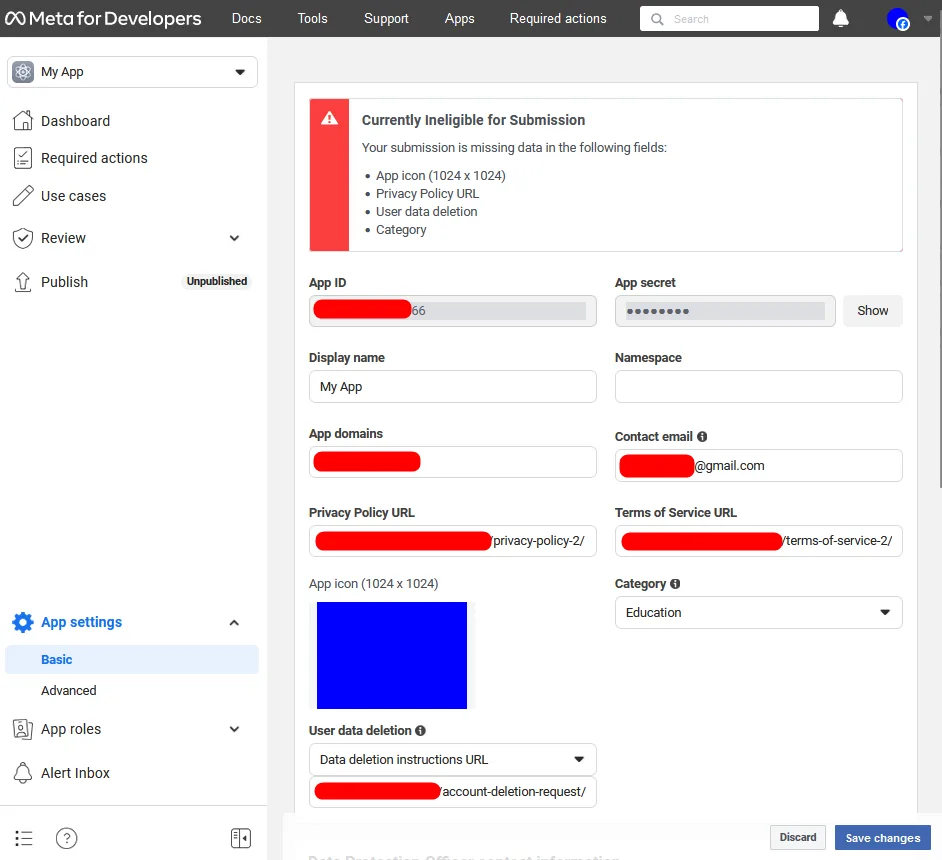Screen dimensions: 942x860
Task: Click the list icon in the bottom corner
Action: (x=23, y=838)
